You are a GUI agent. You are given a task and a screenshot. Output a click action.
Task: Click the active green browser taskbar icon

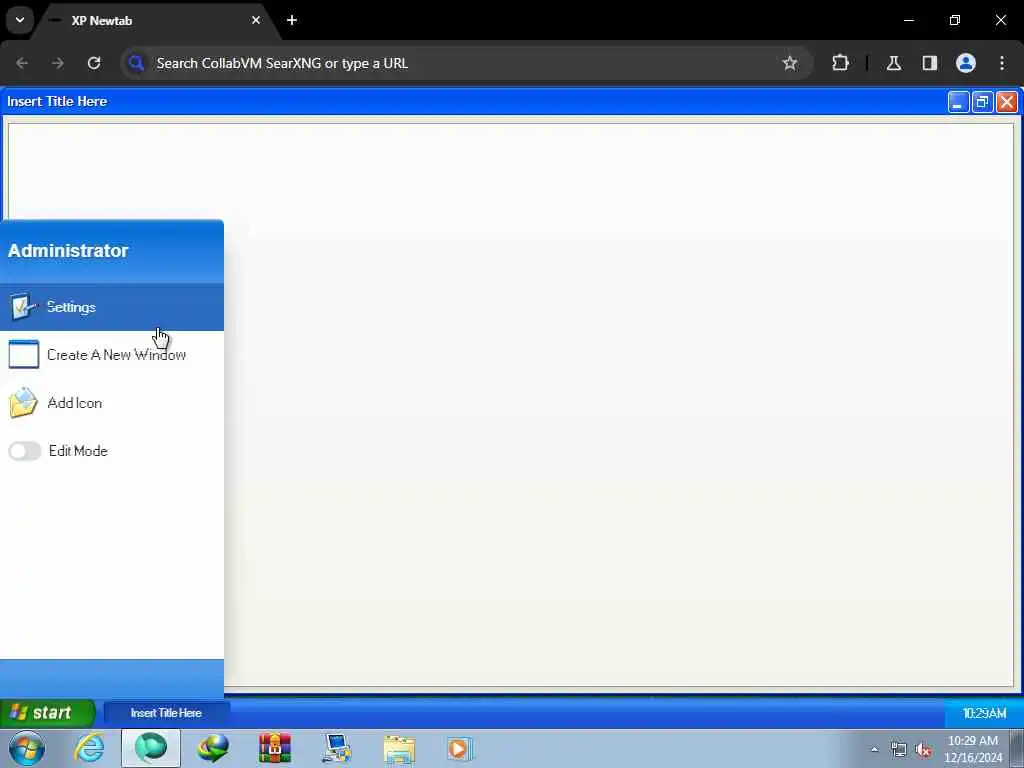tap(151, 748)
